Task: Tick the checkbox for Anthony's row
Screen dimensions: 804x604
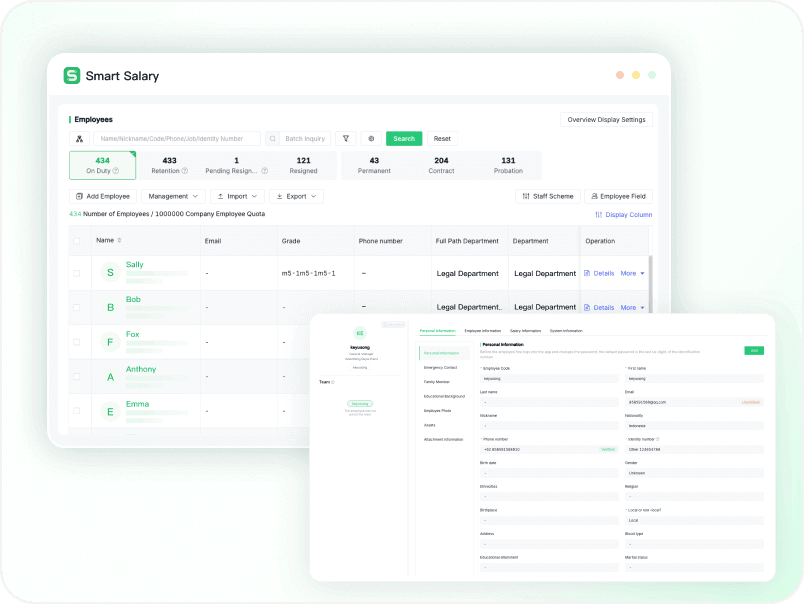Action: pos(77,376)
